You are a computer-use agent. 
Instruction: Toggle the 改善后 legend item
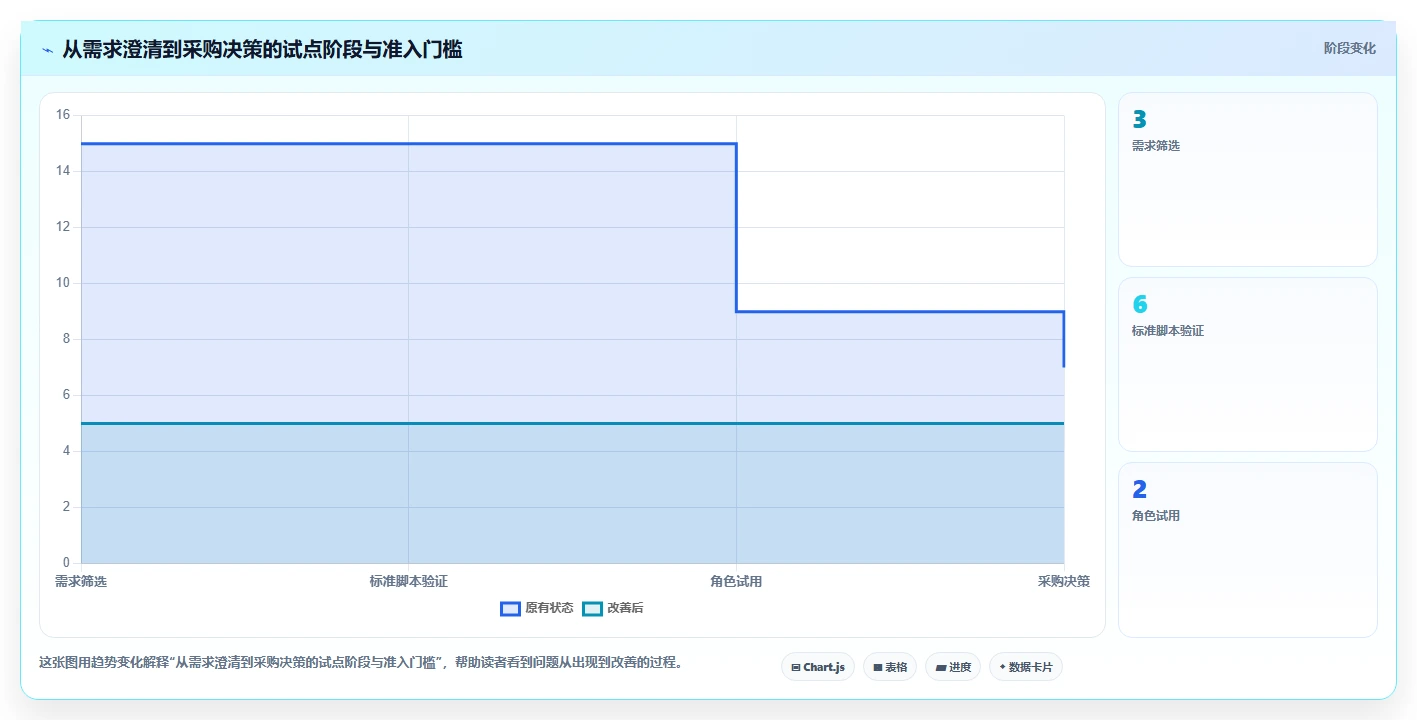pos(613,608)
